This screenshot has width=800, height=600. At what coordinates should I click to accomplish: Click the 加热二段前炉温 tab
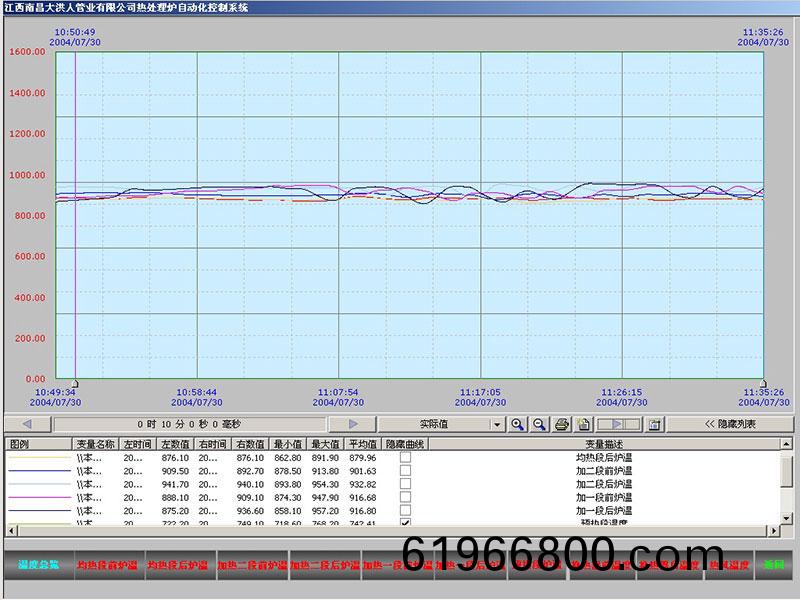pos(252,565)
